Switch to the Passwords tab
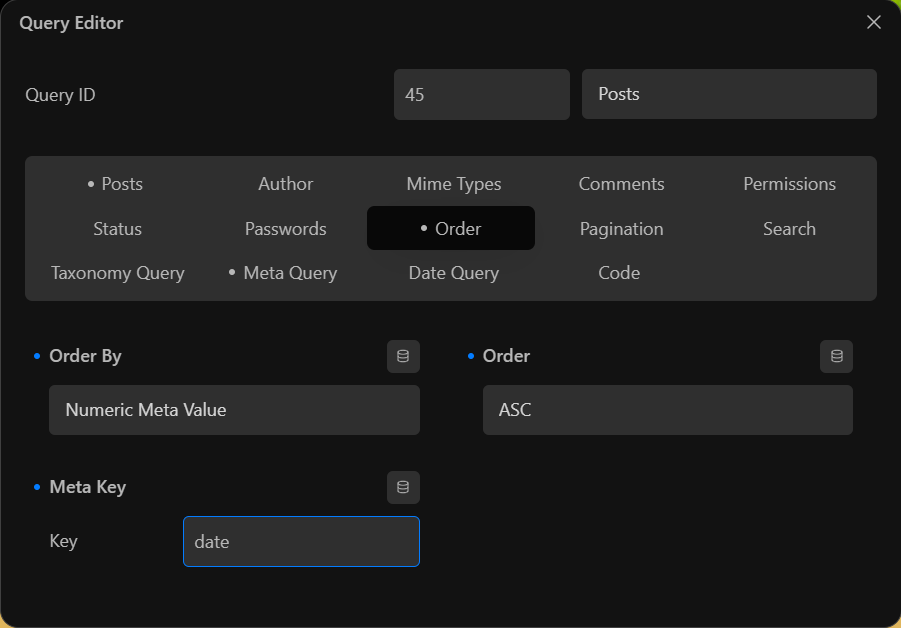 [286, 229]
